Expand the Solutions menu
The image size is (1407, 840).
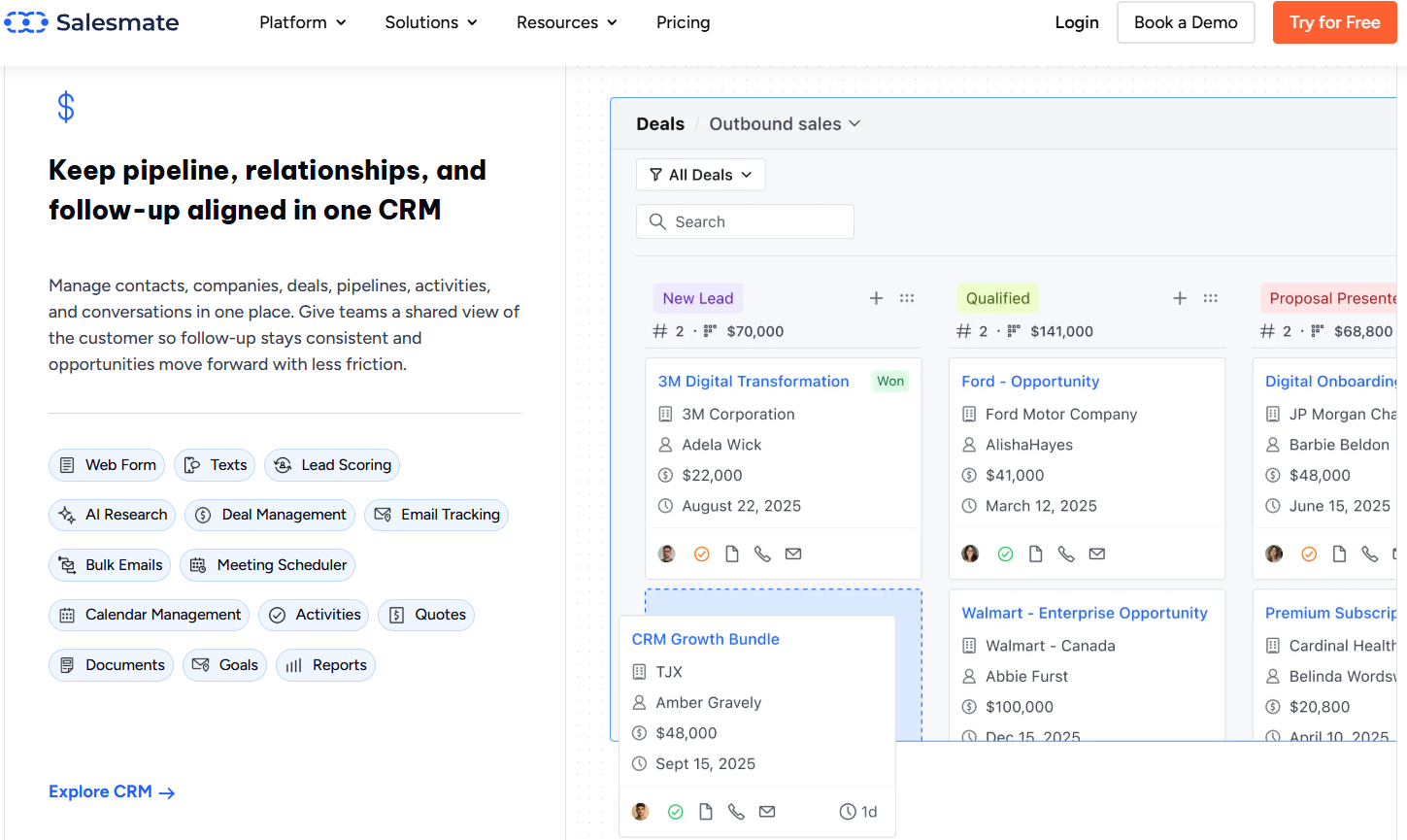pyautogui.click(x=431, y=22)
